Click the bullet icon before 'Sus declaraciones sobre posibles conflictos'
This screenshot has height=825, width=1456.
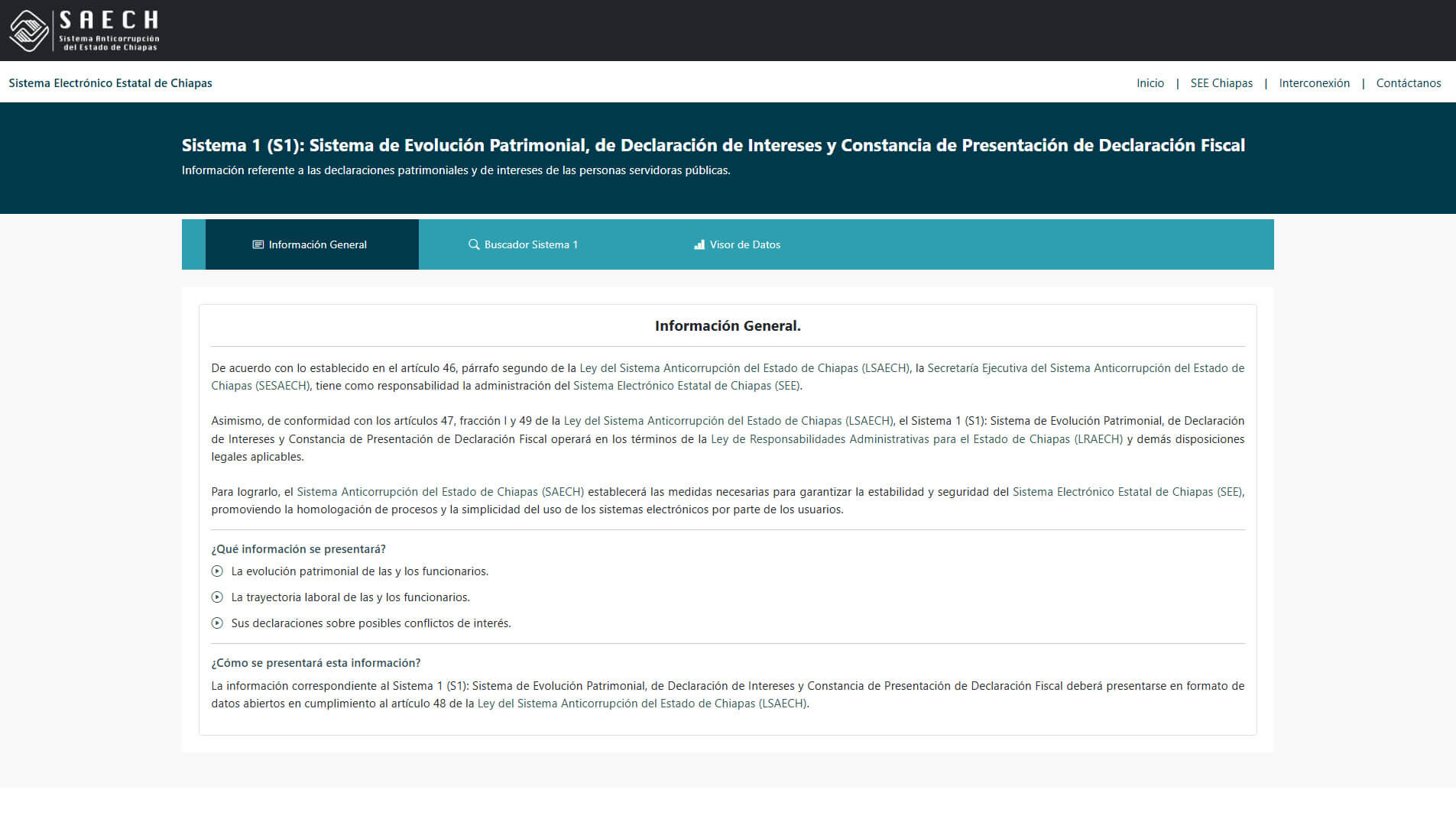click(x=217, y=623)
